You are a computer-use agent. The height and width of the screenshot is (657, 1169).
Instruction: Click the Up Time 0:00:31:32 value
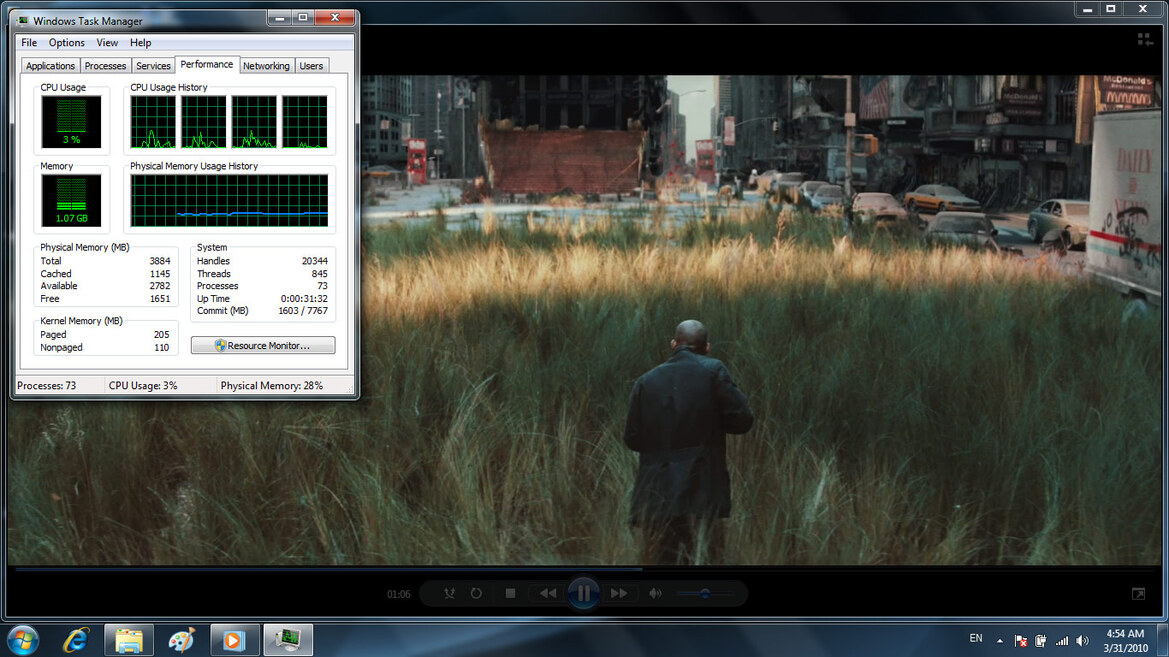coord(304,298)
